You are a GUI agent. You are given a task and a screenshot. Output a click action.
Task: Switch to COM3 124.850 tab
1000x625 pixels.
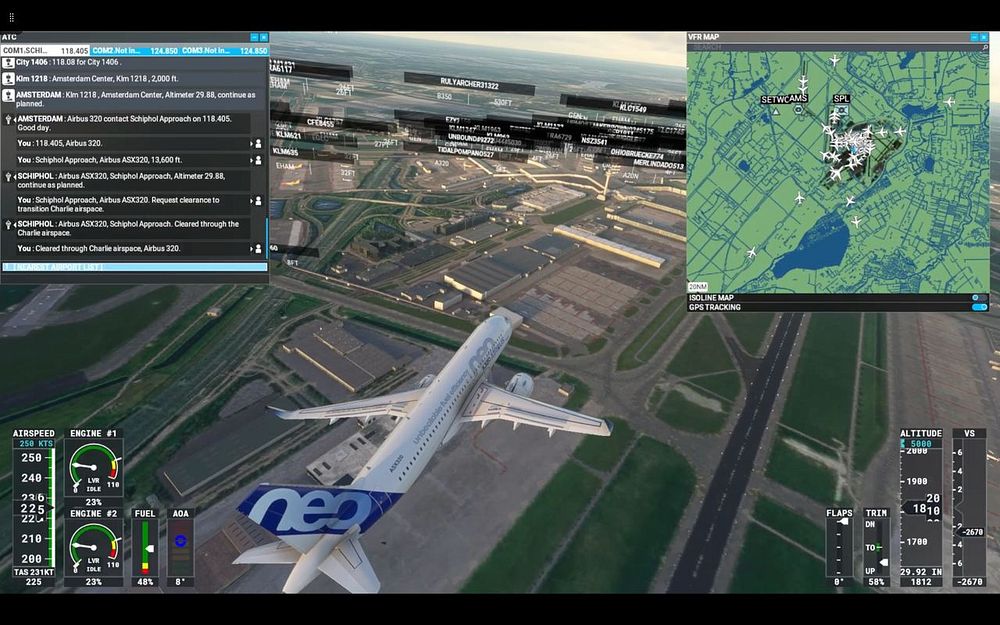point(224,50)
